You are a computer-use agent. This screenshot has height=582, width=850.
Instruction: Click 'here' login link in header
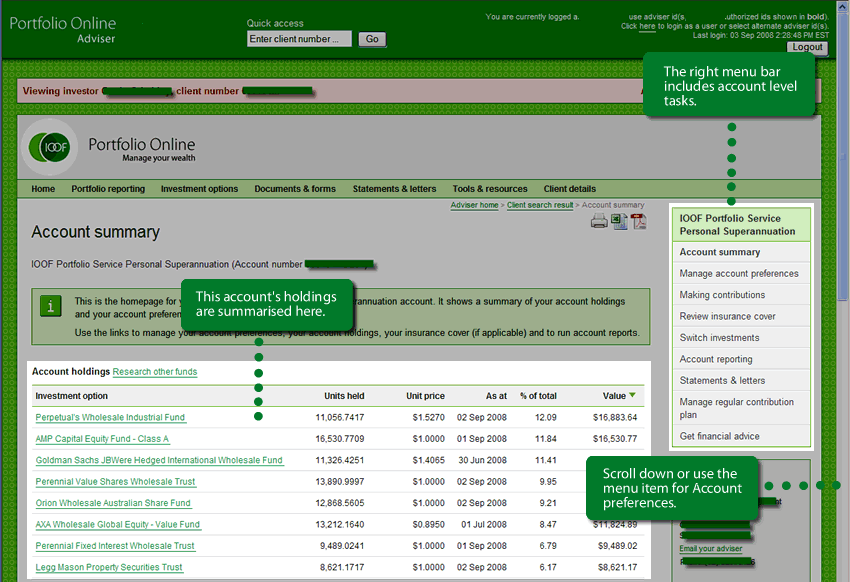(x=647, y=26)
